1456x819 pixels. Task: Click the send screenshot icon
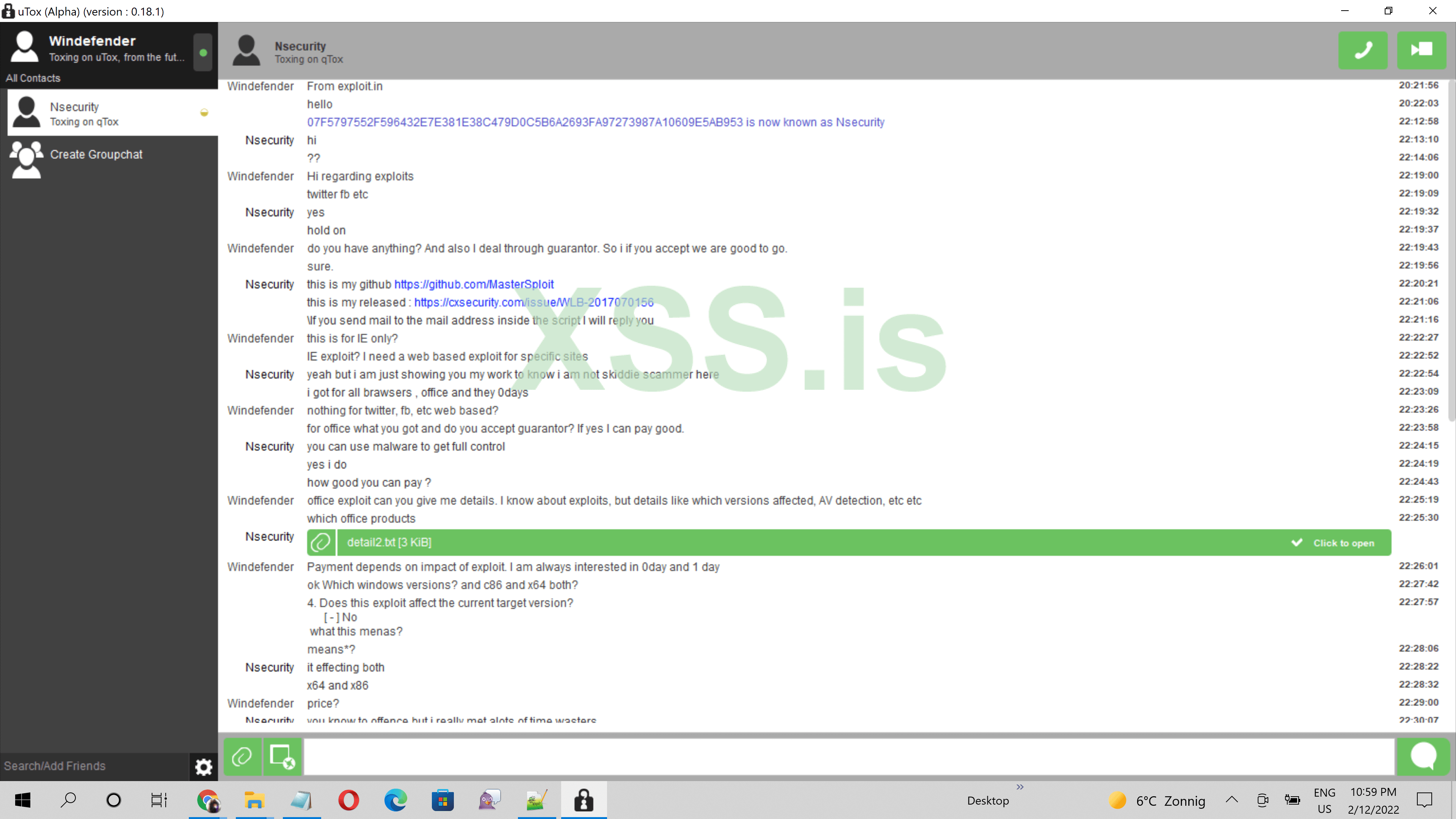coord(282,756)
